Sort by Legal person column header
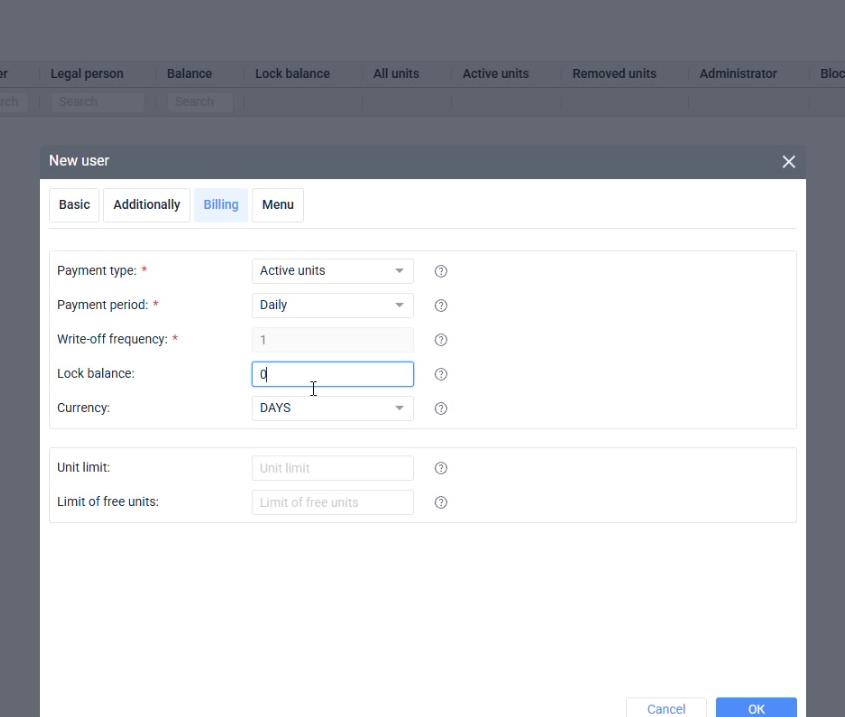The image size is (845, 717). pyautogui.click(x=87, y=74)
